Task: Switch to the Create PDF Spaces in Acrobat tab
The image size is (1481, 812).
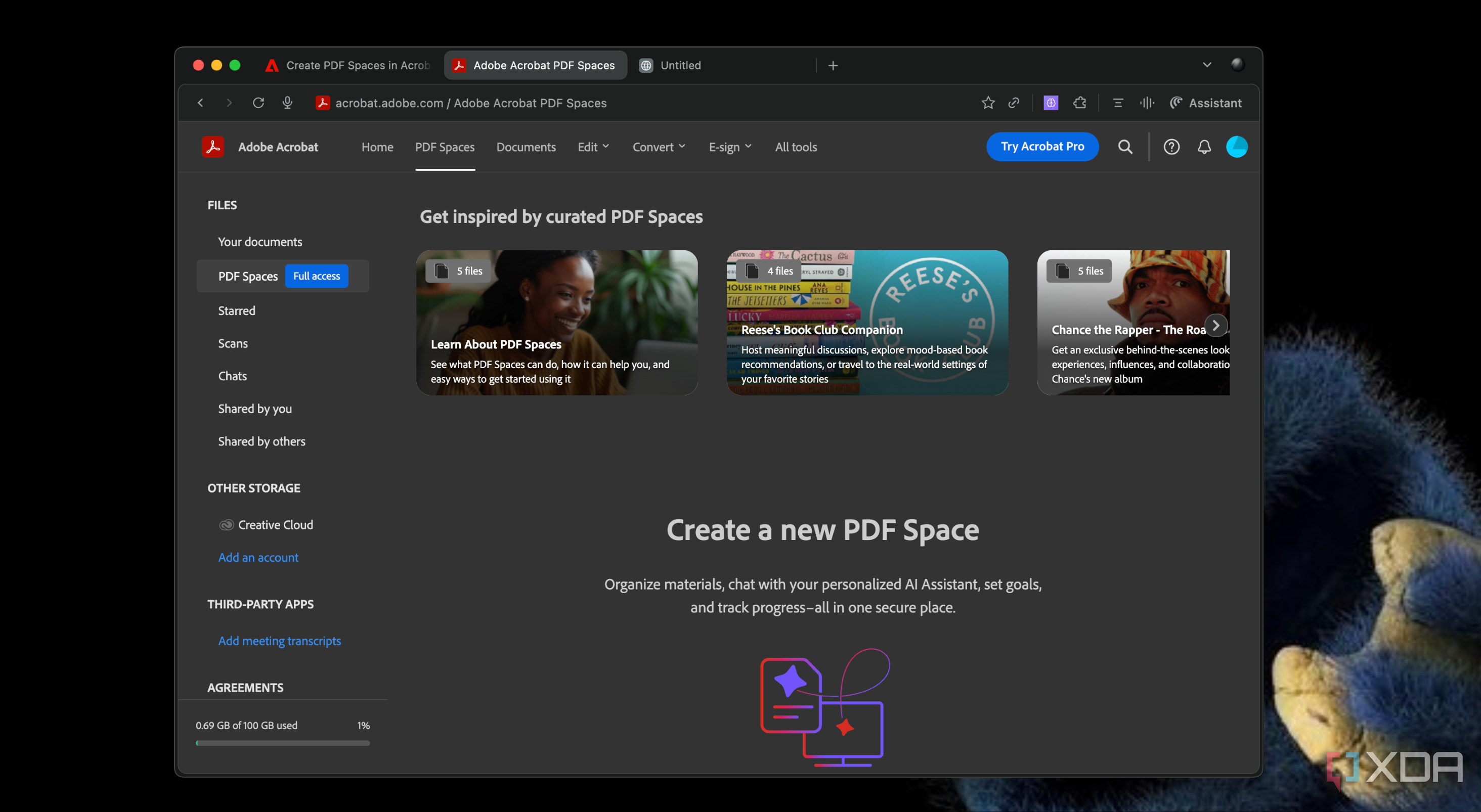Action: pos(349,66)
